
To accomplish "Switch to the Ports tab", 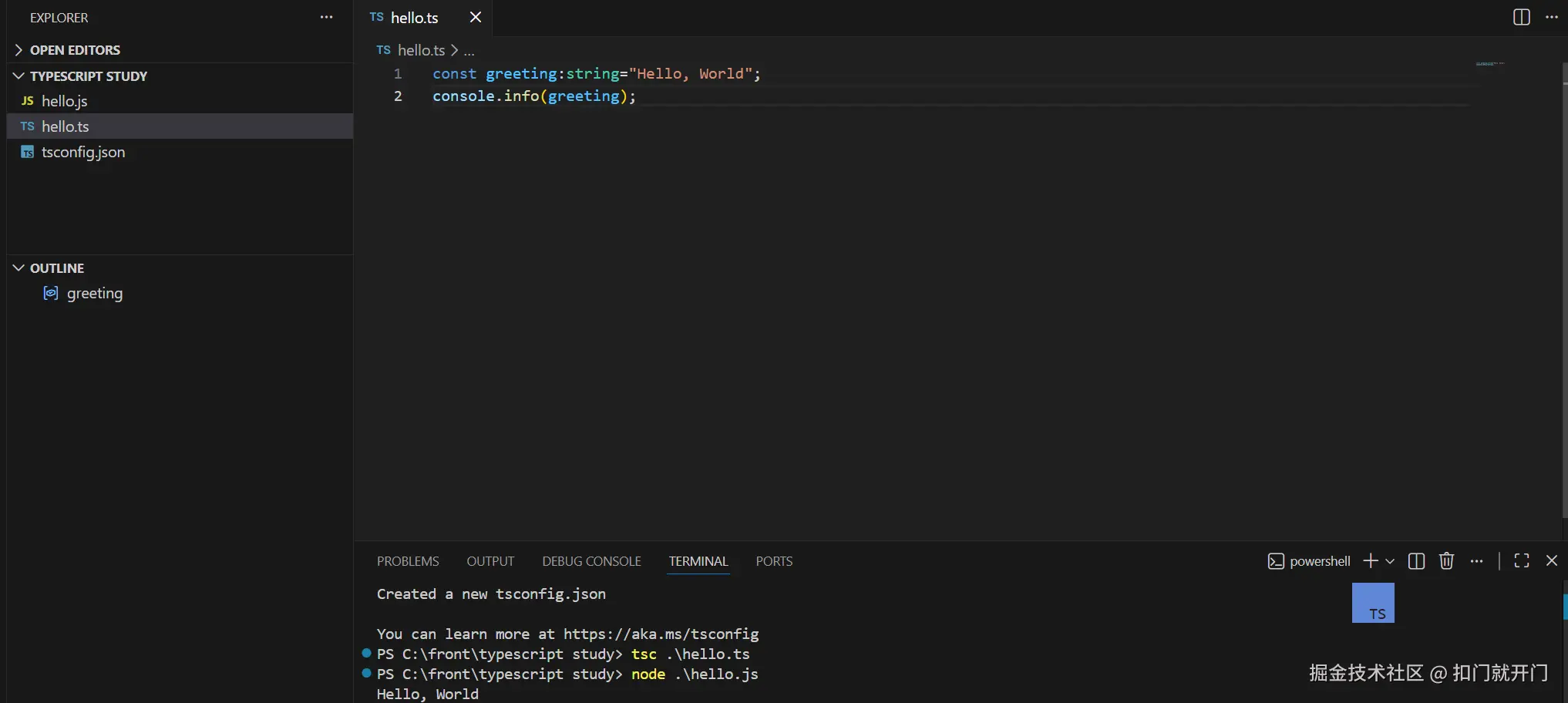I will (x=774, y=561).
